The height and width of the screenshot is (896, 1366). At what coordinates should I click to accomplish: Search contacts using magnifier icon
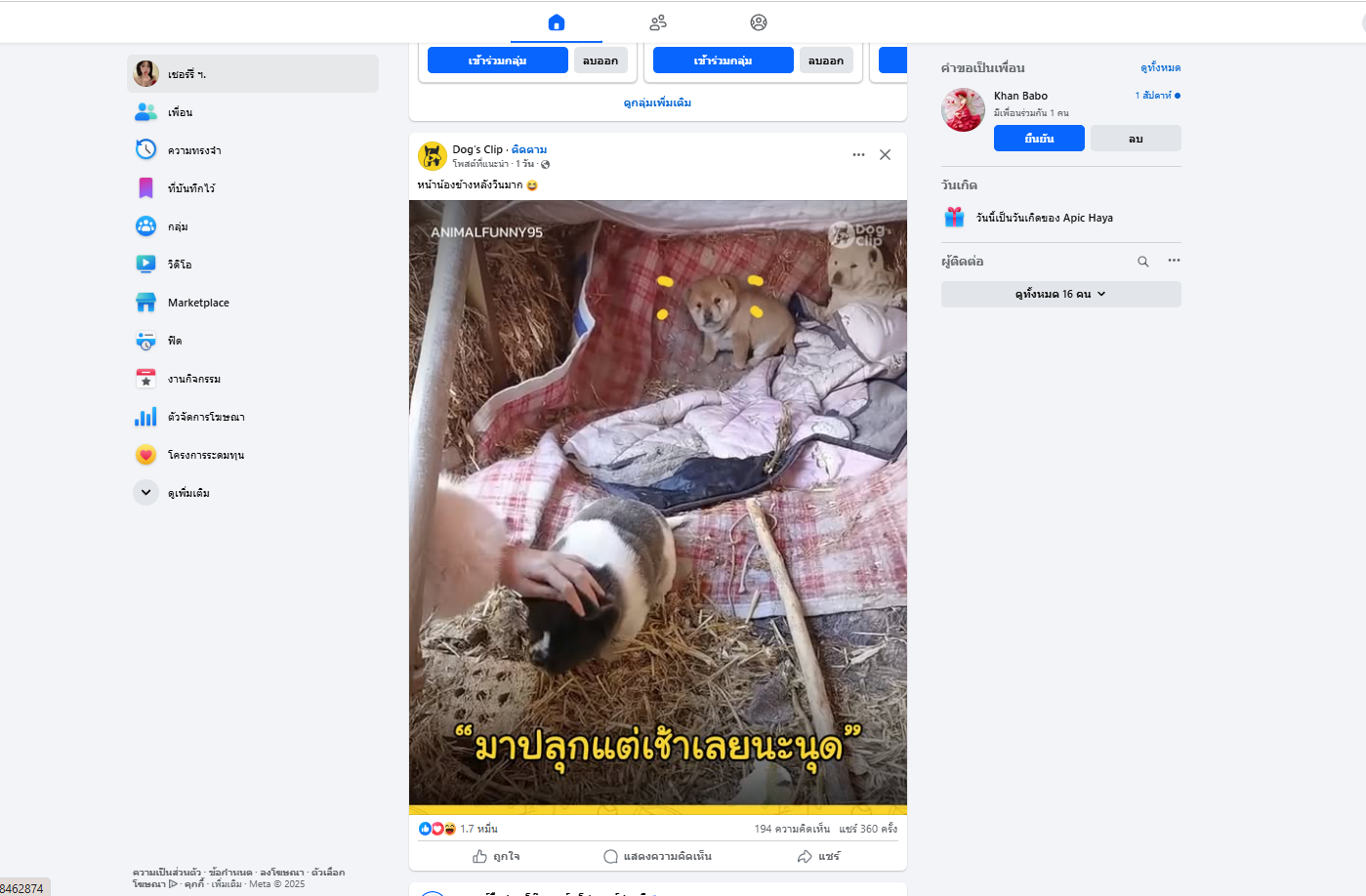tap(1143, 262)
